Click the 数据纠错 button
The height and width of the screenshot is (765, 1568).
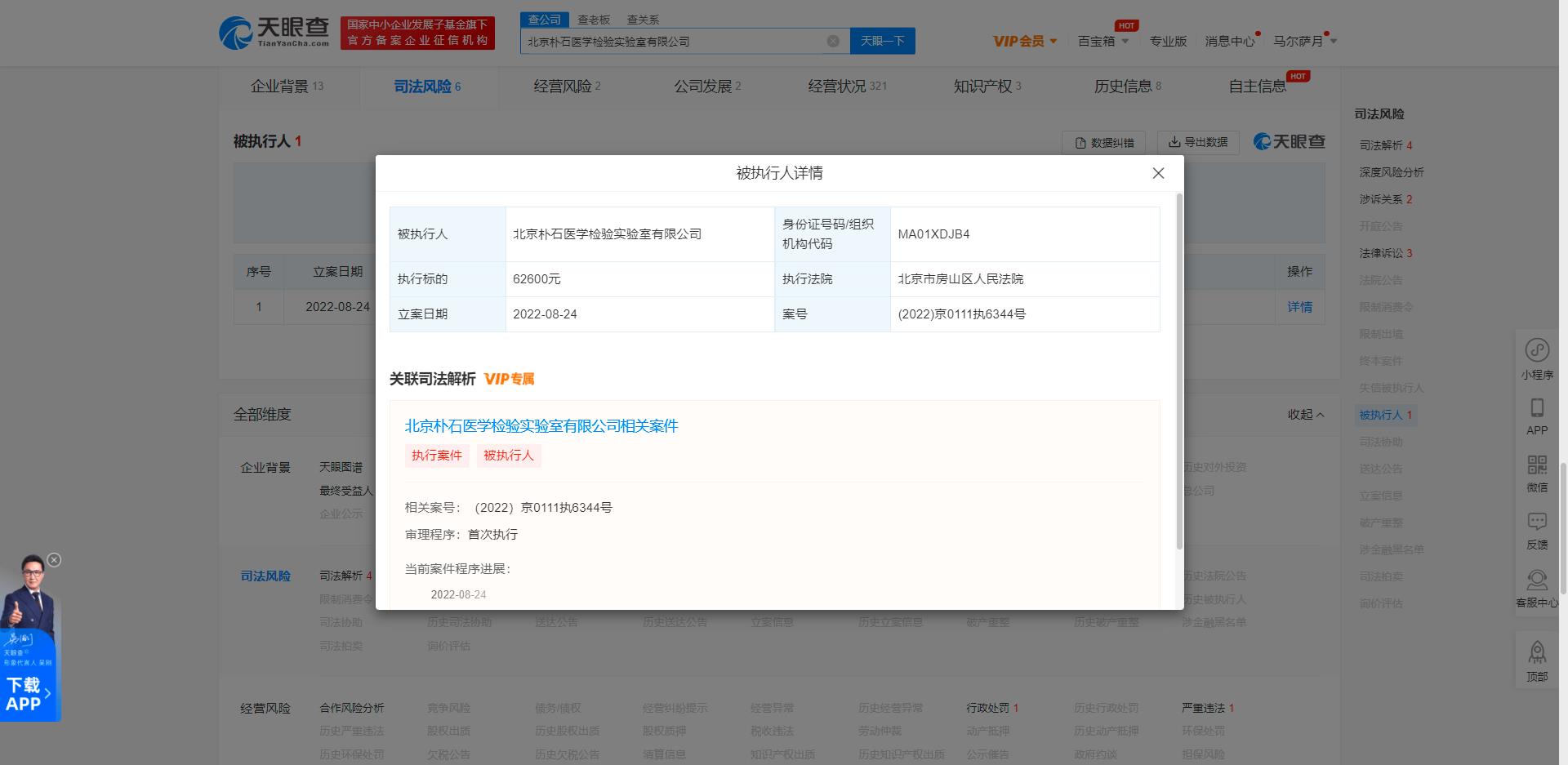point(1104,142)
